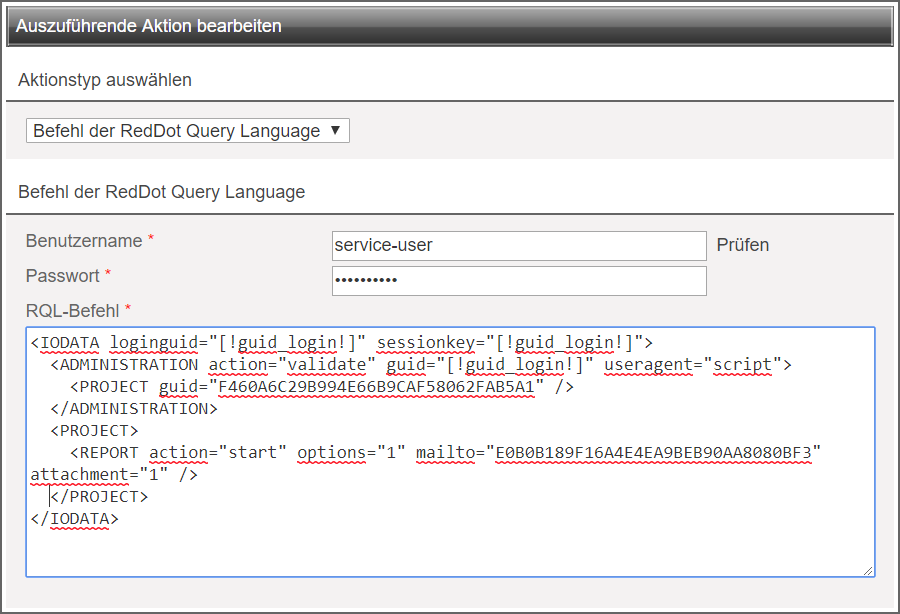
Task: Click the 'Passwort' label
Action: (63, 276)
